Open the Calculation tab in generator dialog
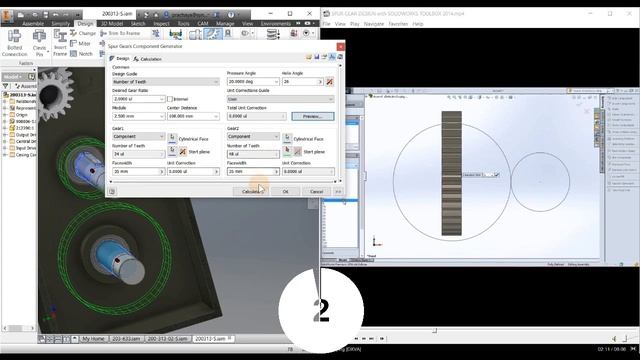Image resolution: width=640 pixels, height=360 pixels. 147,59
